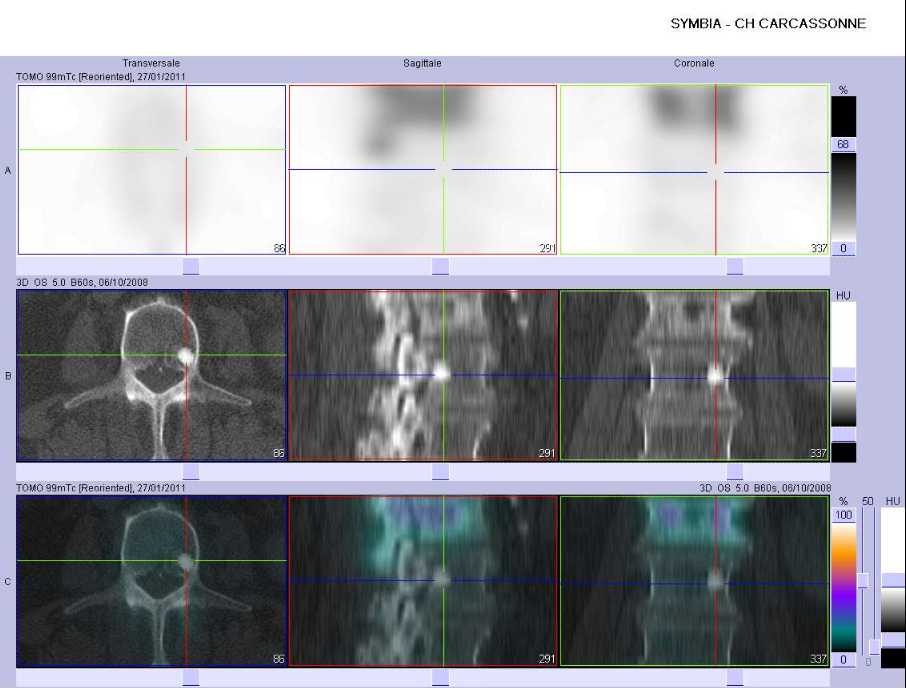Viewport: 906px width, 688px height.
Task: Click the slice slider thumb under row A transversal view
Action: [x=191, y=266]
